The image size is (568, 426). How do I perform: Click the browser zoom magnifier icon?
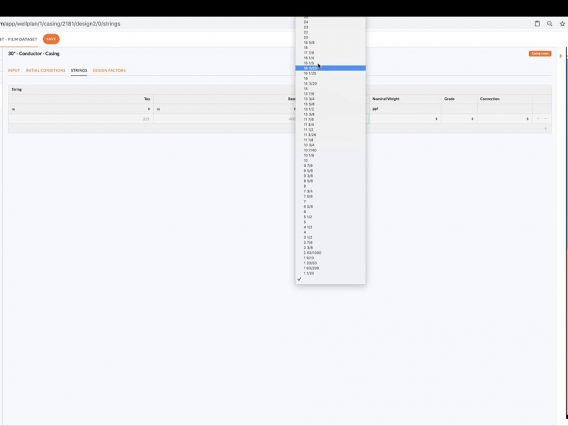click(x=550, y=24)
